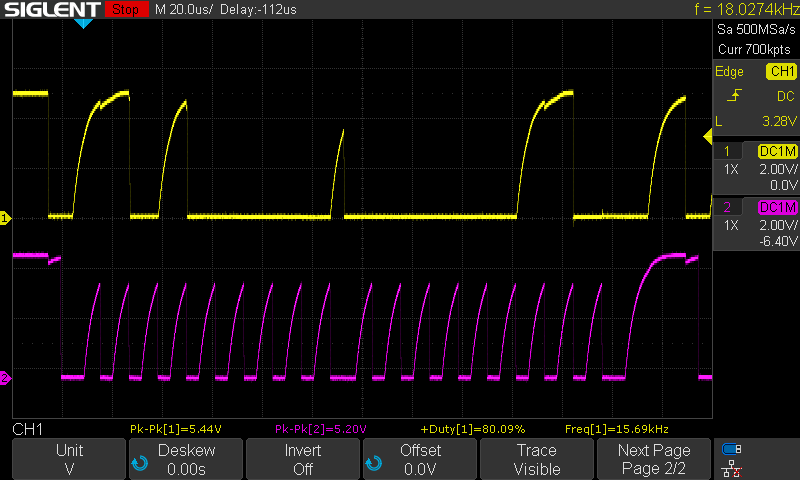The image size is (800, 480).
Task: Click the Sa 500MSa/s sample rate
Action: [756, 30]
